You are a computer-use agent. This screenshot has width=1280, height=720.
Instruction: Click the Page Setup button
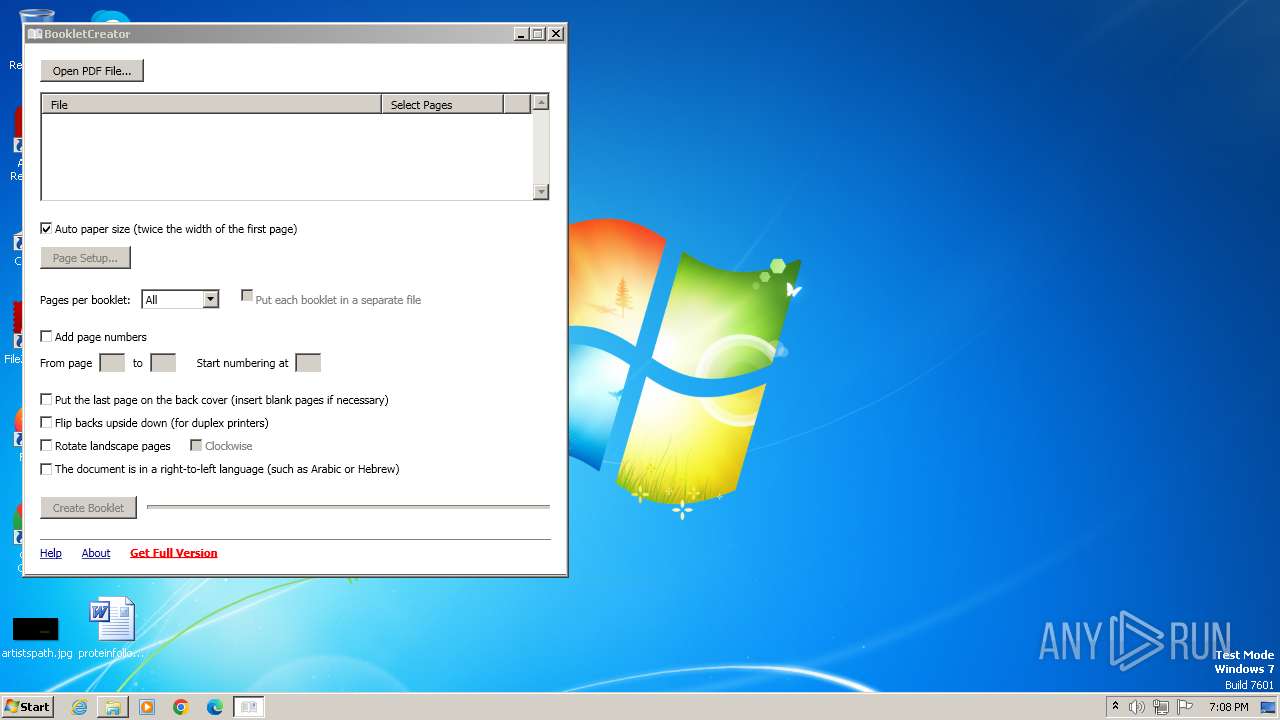(85, 258)
